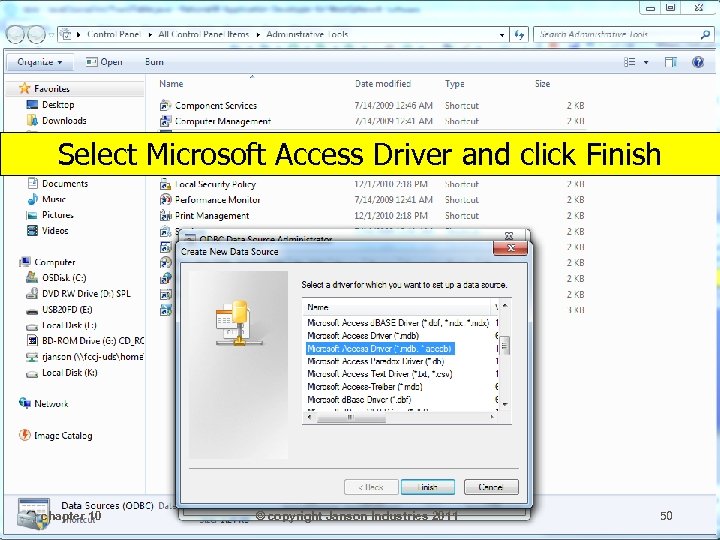Click the refresh button beside address bar
Screen dimensions: 720x540
[519, 34]
